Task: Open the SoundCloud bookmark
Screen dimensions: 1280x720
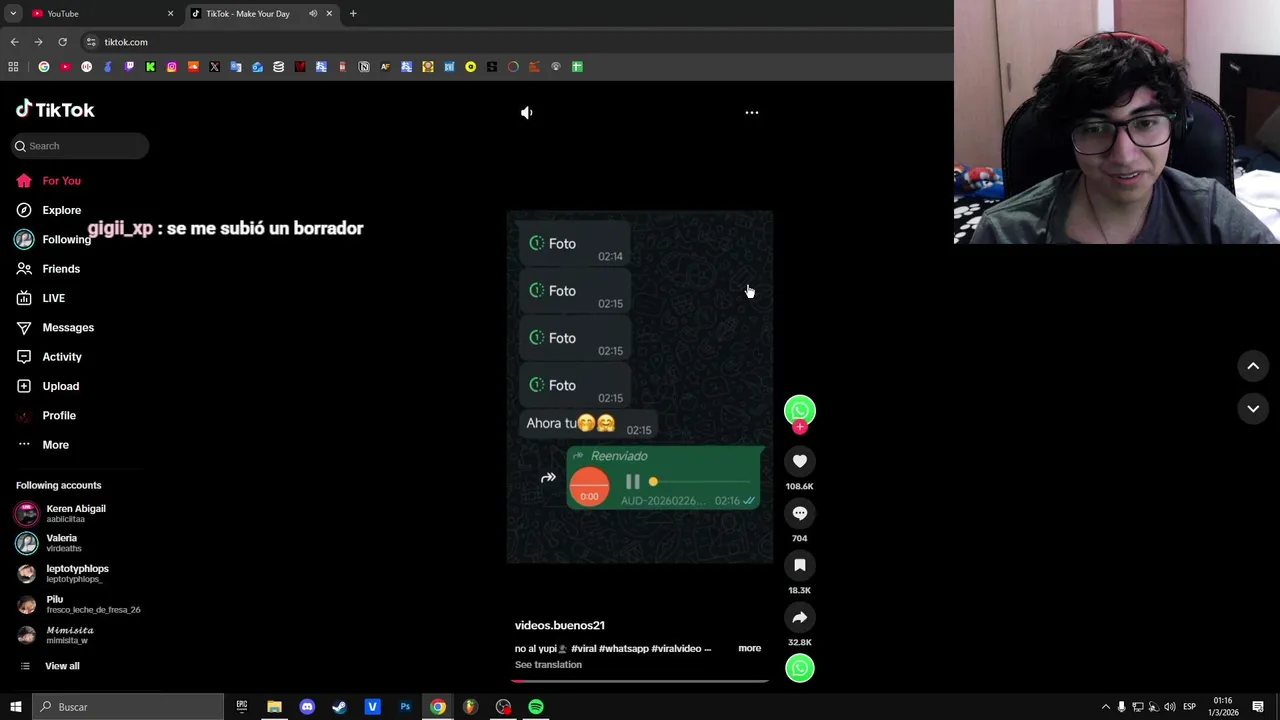Action: pos(193,67)
